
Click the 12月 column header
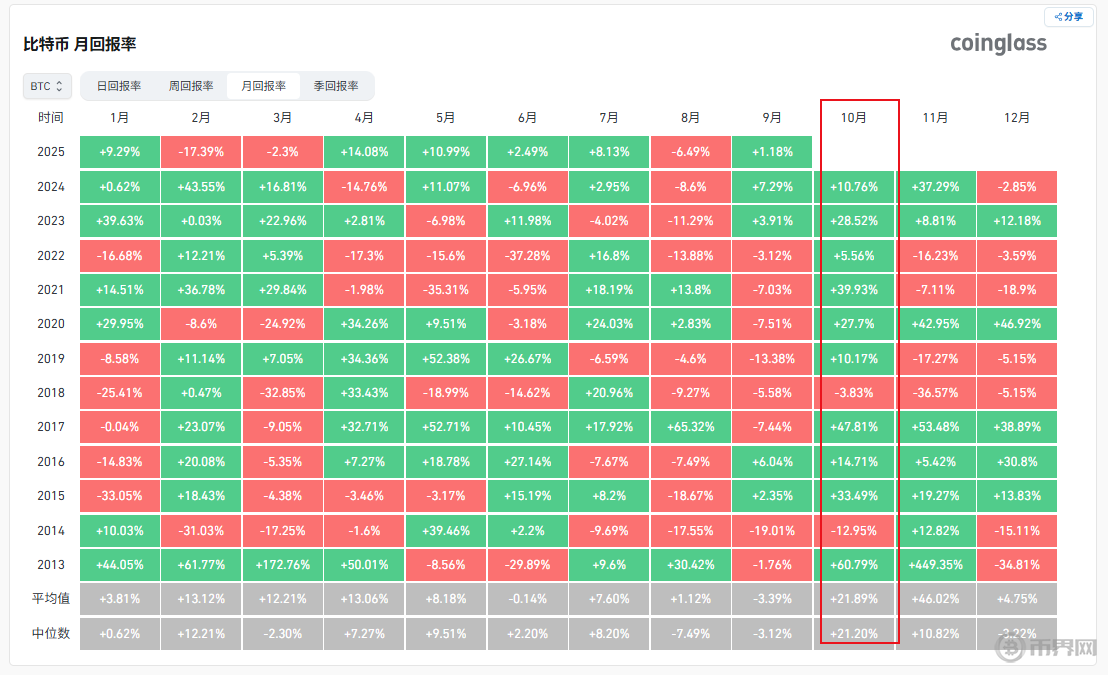(x=1016, y=118)
